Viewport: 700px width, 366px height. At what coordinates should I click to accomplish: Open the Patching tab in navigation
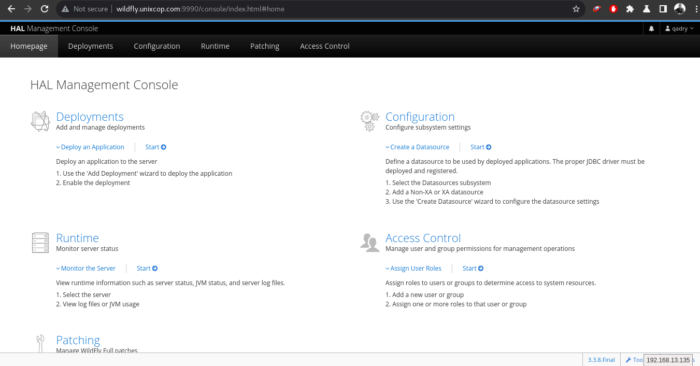[x=265, y=46]
